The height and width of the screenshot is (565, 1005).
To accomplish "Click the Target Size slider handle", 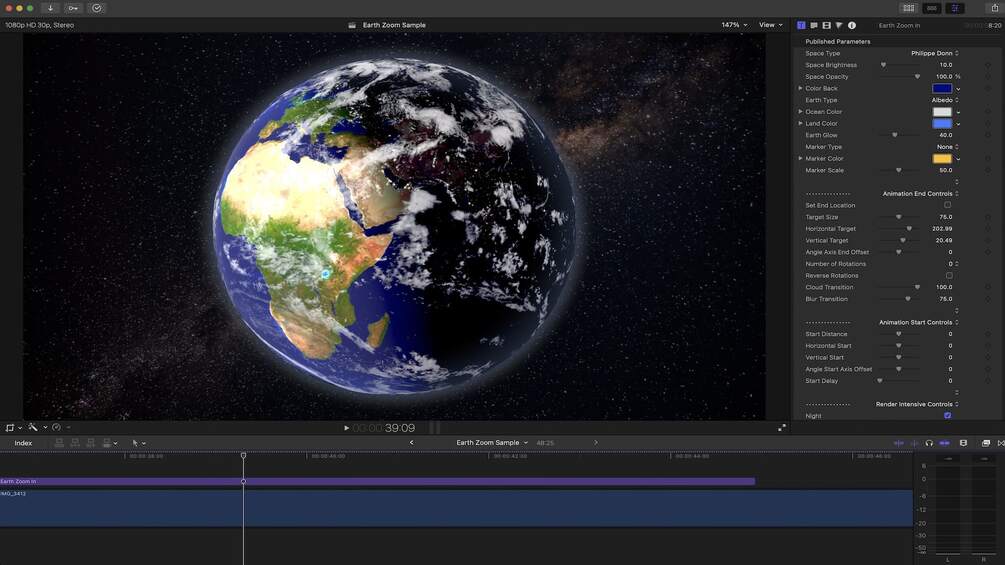I will (899, 217).
